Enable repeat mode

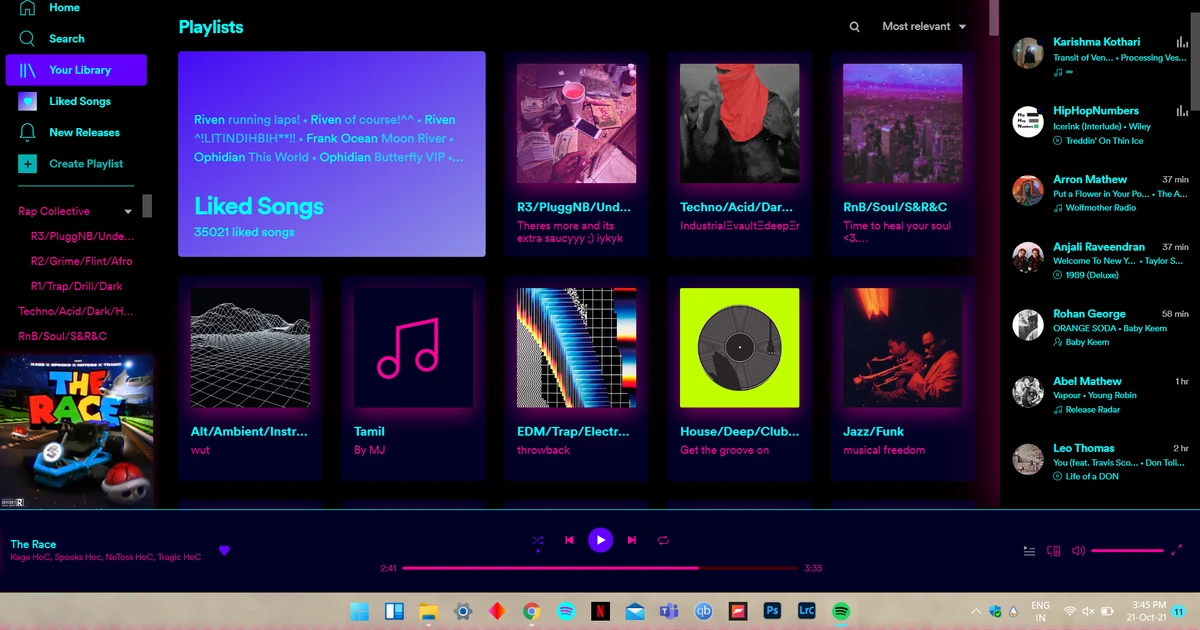(663, 539)
